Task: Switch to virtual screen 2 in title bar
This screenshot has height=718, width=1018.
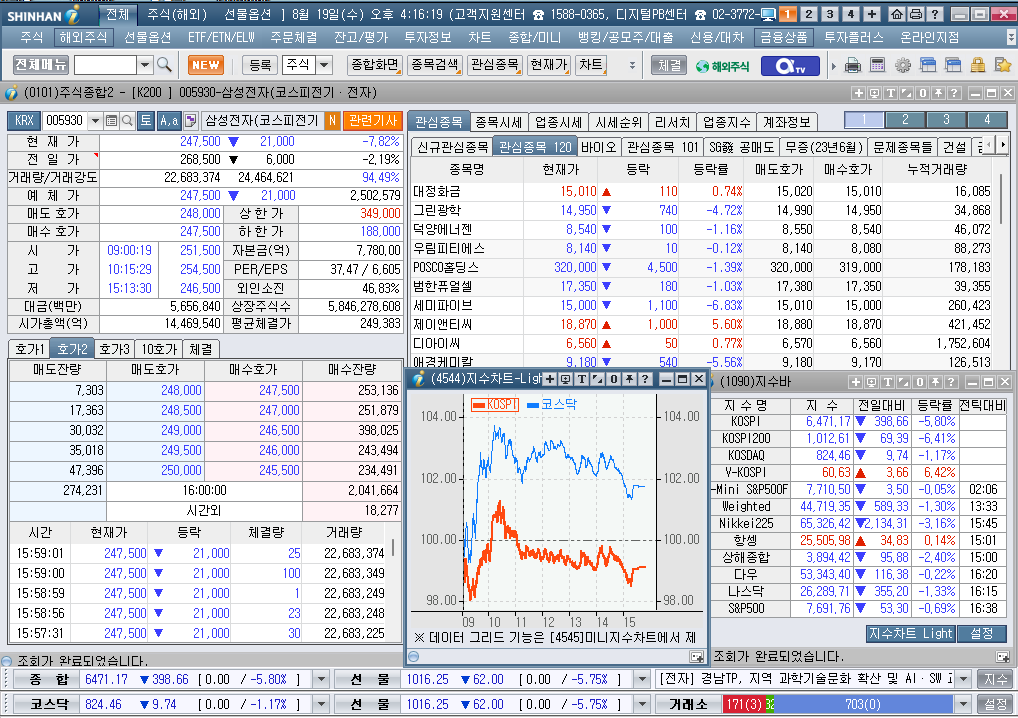Action: click(808, 14)
